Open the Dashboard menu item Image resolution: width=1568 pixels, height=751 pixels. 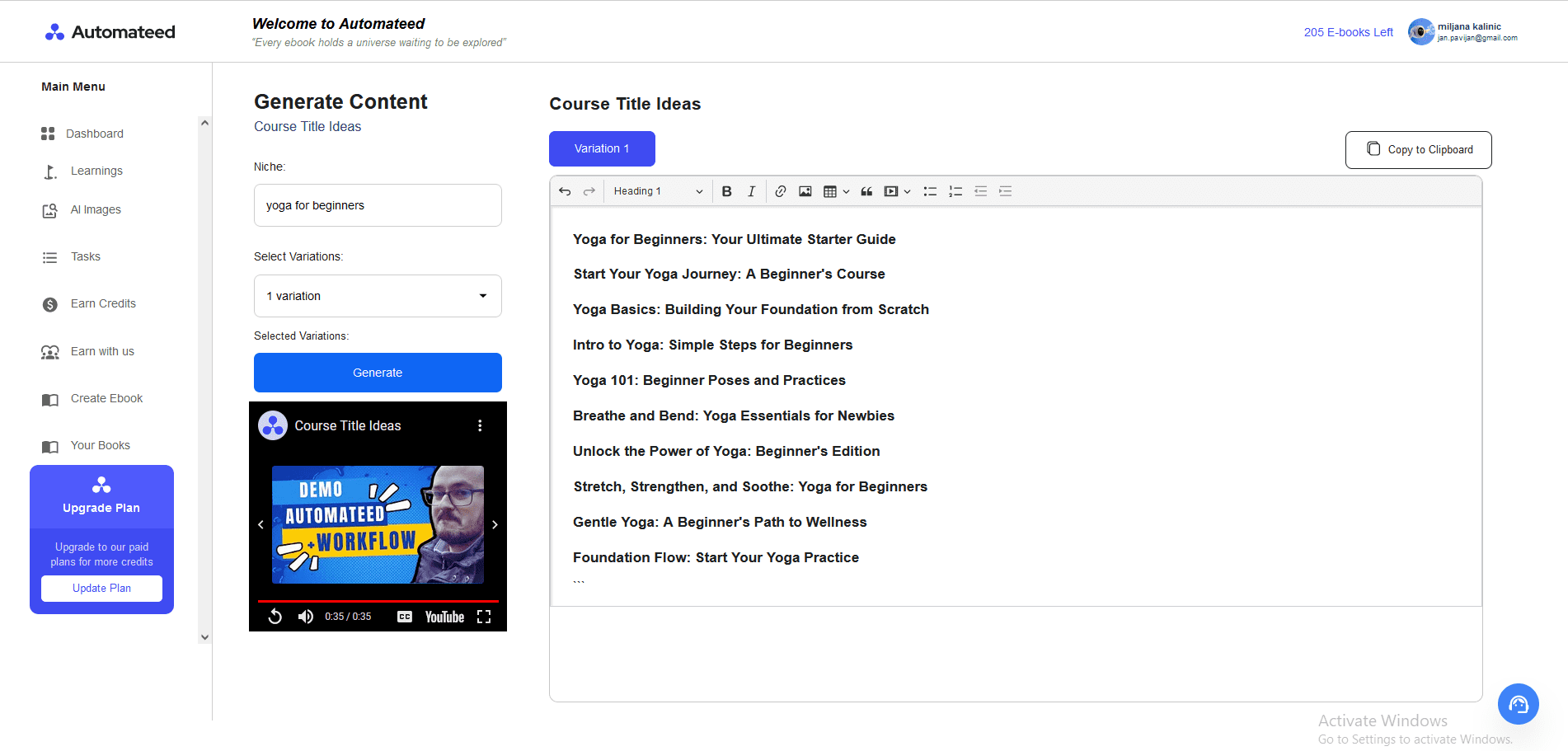(94, 133)
